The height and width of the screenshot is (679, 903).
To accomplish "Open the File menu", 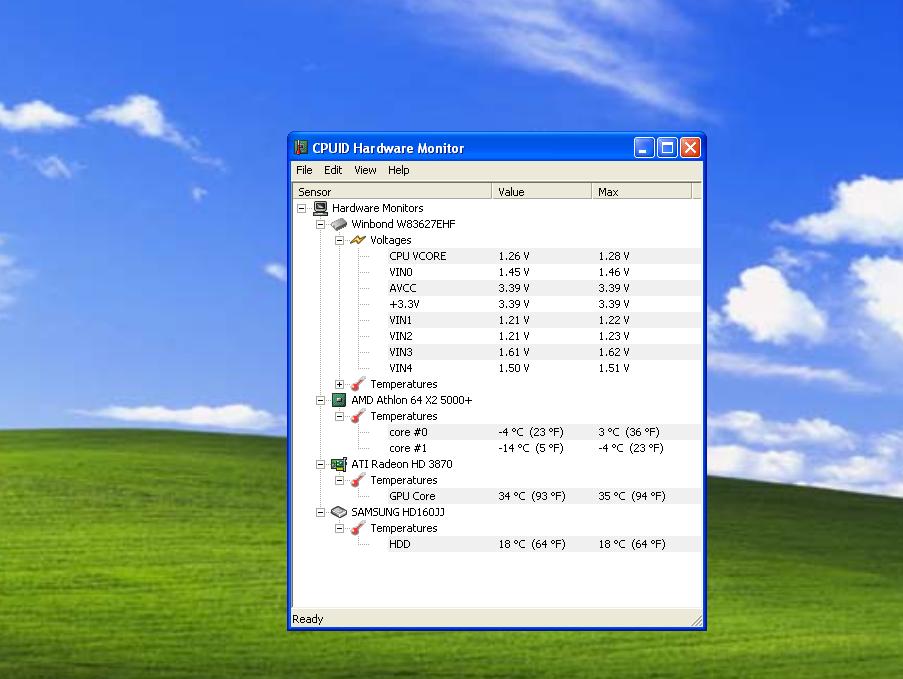I will click(304, 170).
